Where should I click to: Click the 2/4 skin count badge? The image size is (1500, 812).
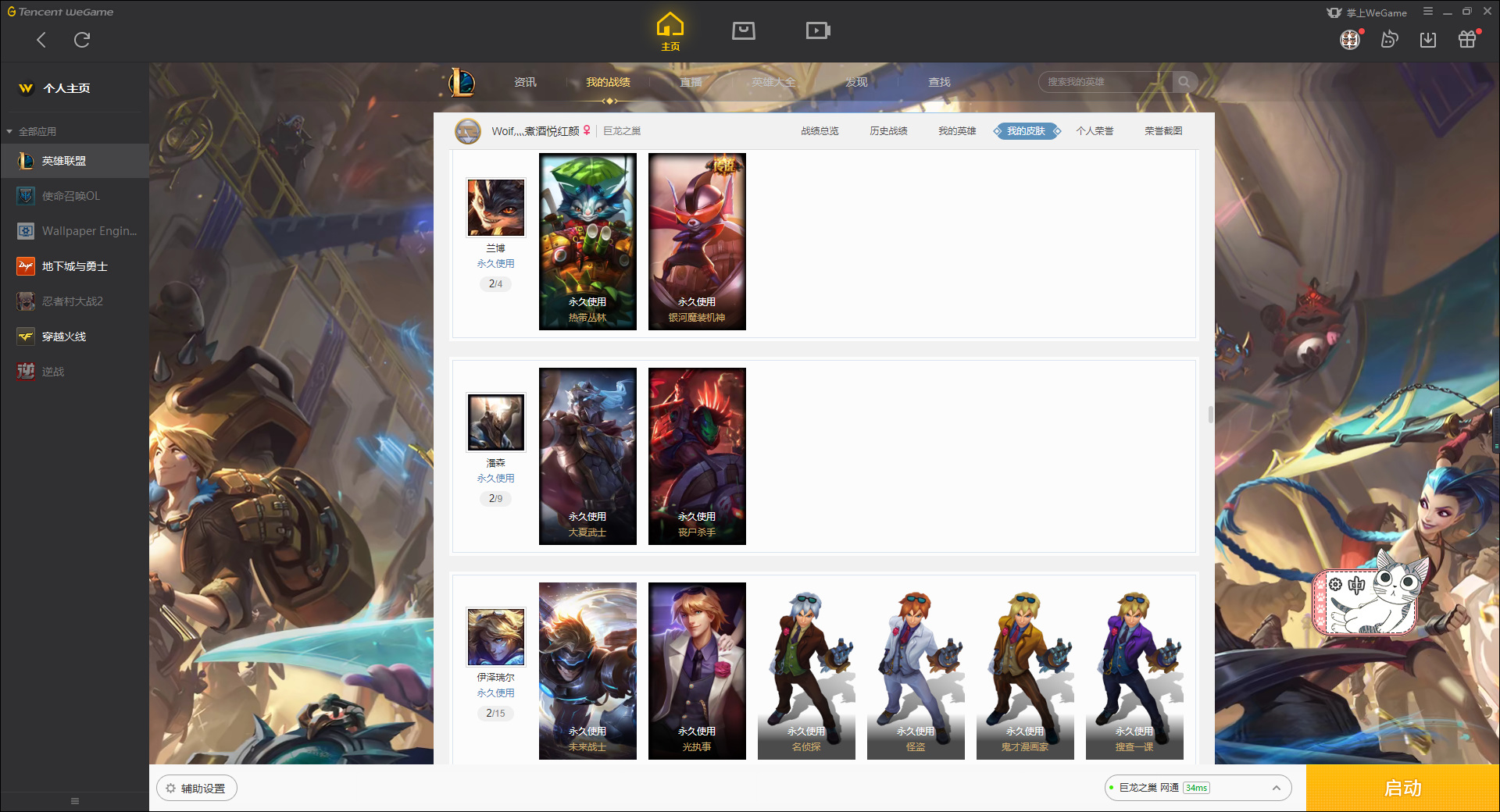[x=495, y=283]
